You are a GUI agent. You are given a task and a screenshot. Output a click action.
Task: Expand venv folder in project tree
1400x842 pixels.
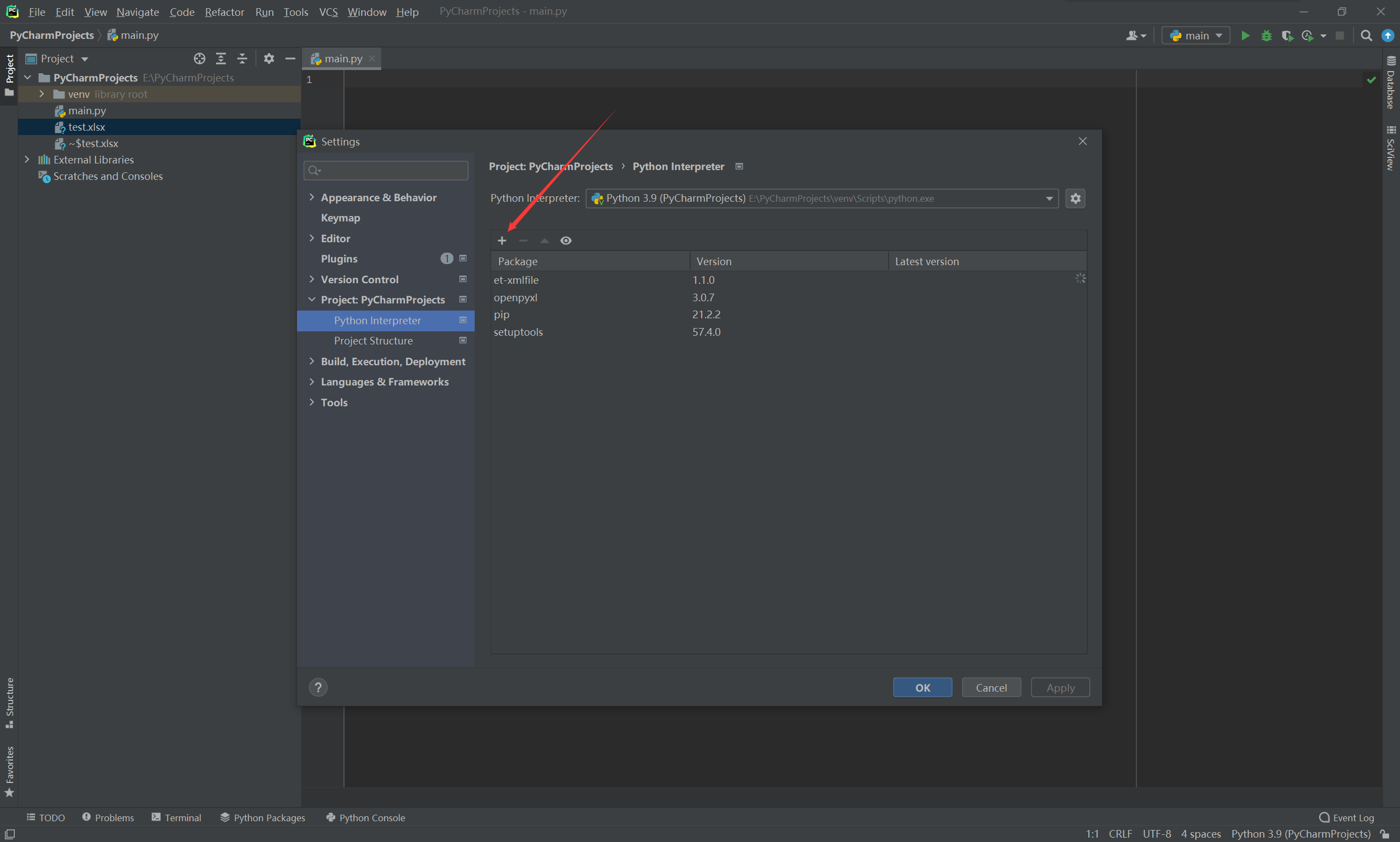[x=42, y=93]
